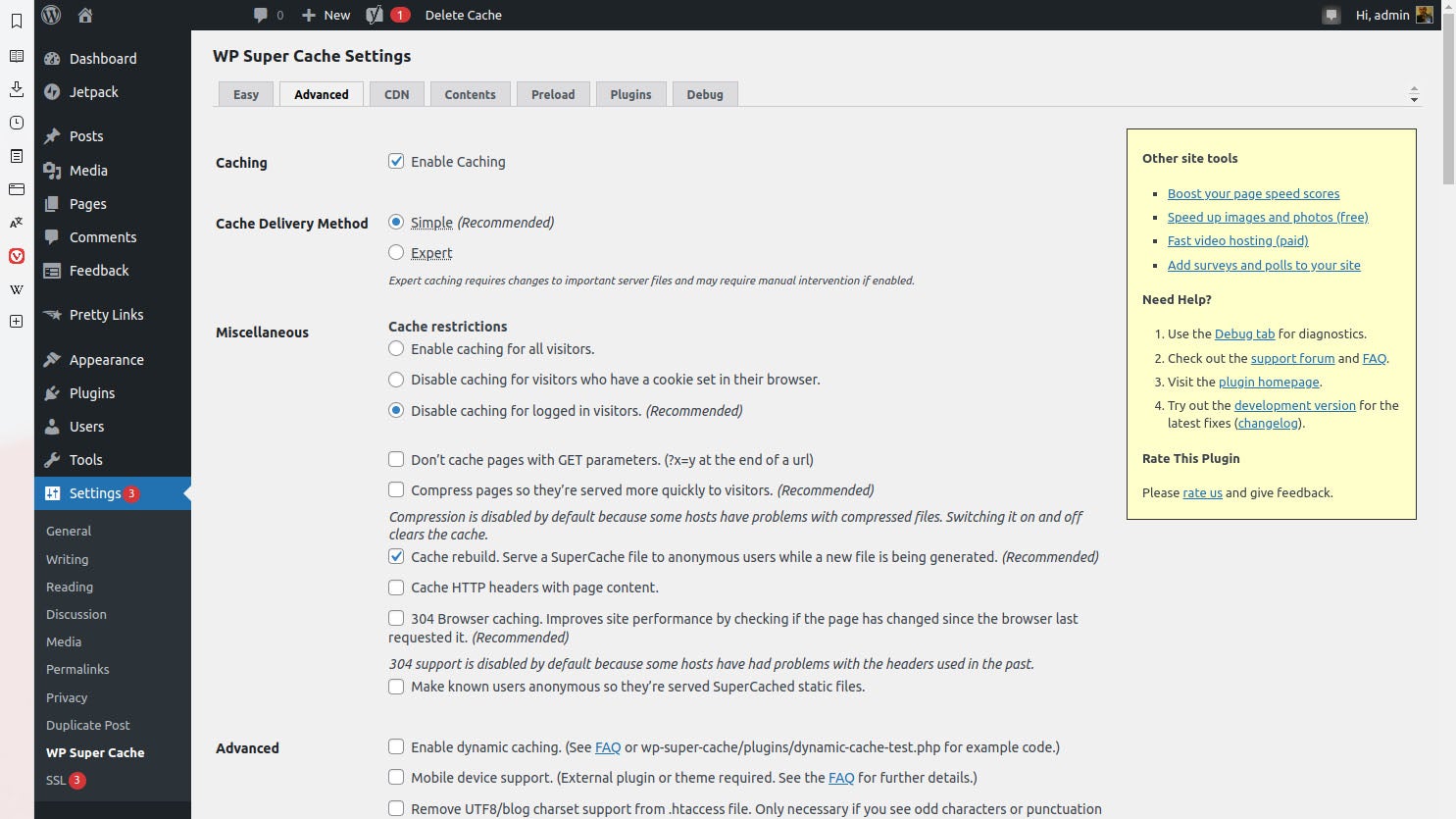Screen dimensions: 1456x819
Task: Switch to the Debug tab
Action: click(x=705, y=94)
